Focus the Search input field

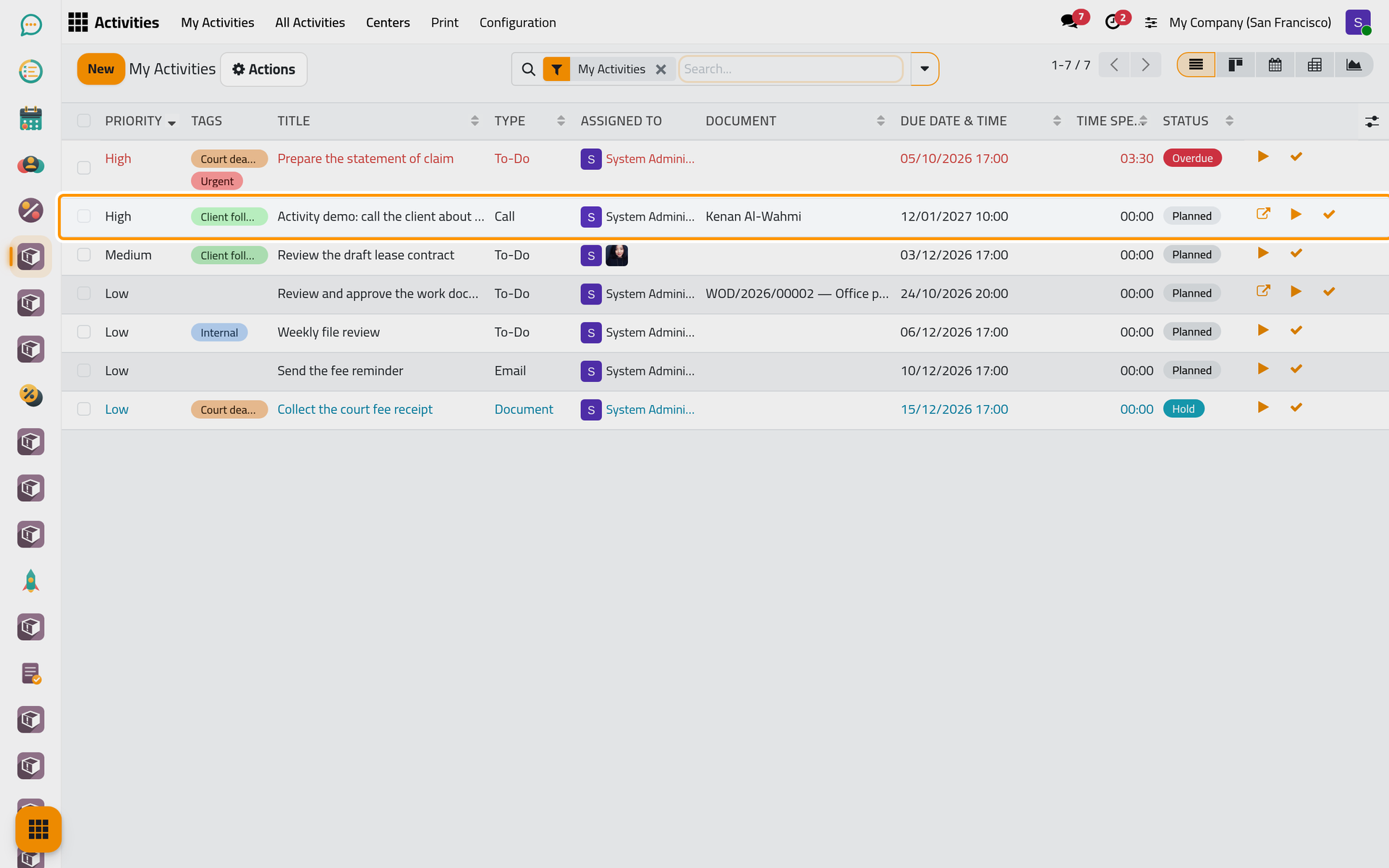(790, 69)
